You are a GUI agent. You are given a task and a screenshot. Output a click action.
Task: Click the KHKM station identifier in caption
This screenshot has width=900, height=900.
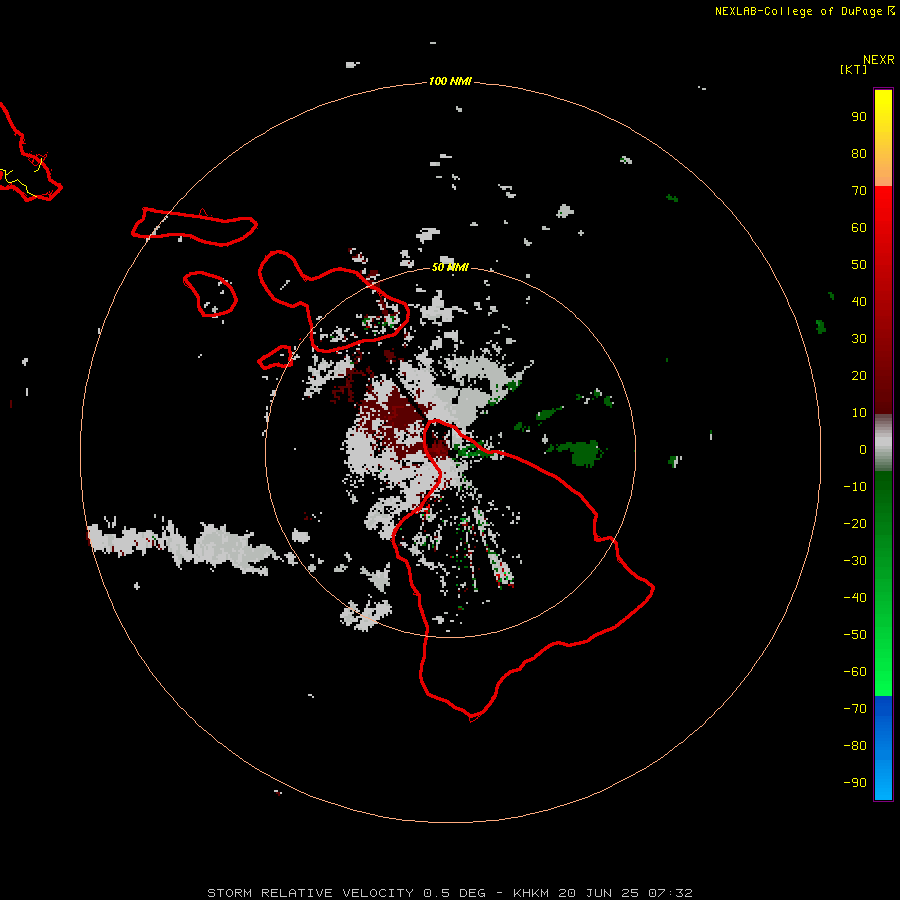point(531,893)
